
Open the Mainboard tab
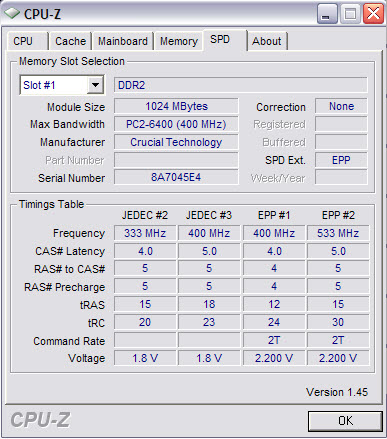pyautogui.click(x=123, y=41)
